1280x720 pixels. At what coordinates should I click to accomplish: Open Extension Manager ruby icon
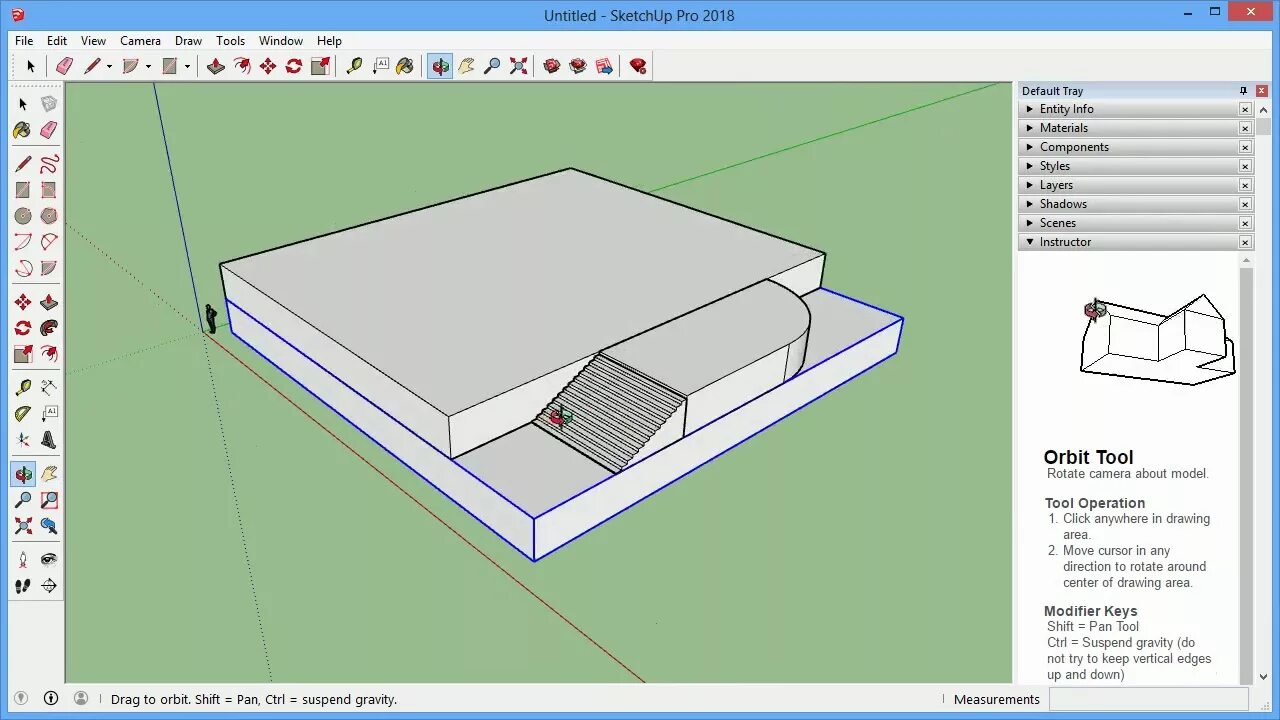tap(638, 66)
